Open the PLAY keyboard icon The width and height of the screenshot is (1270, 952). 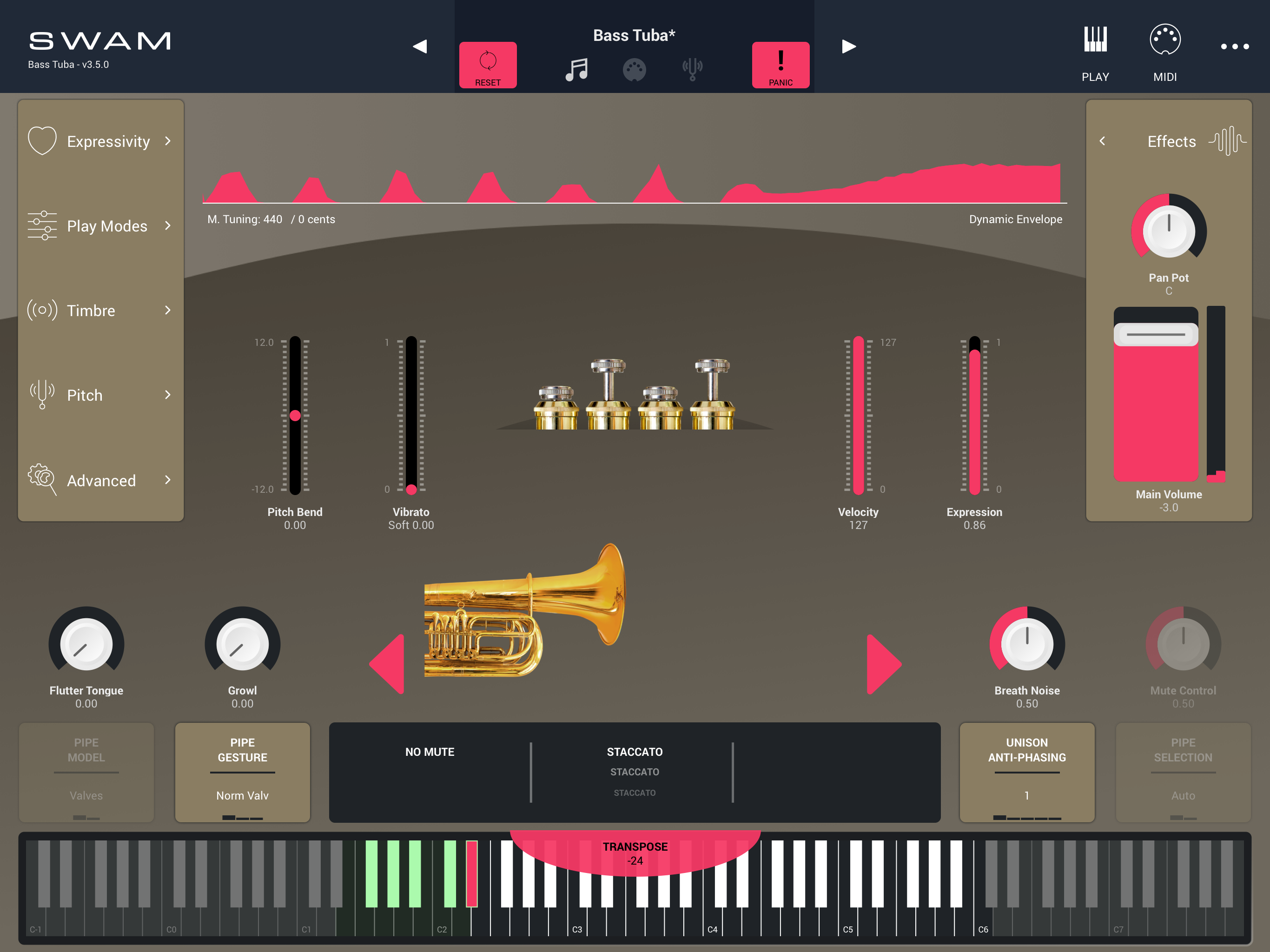pos(1095,40)
